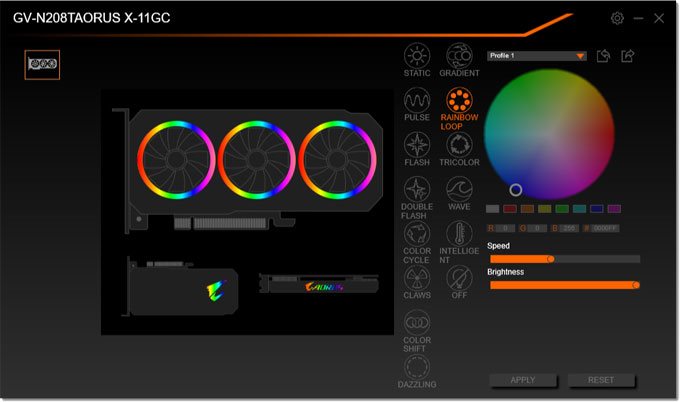Click the R value field
The width and height of the screenshot is (680, 402).
505,228
